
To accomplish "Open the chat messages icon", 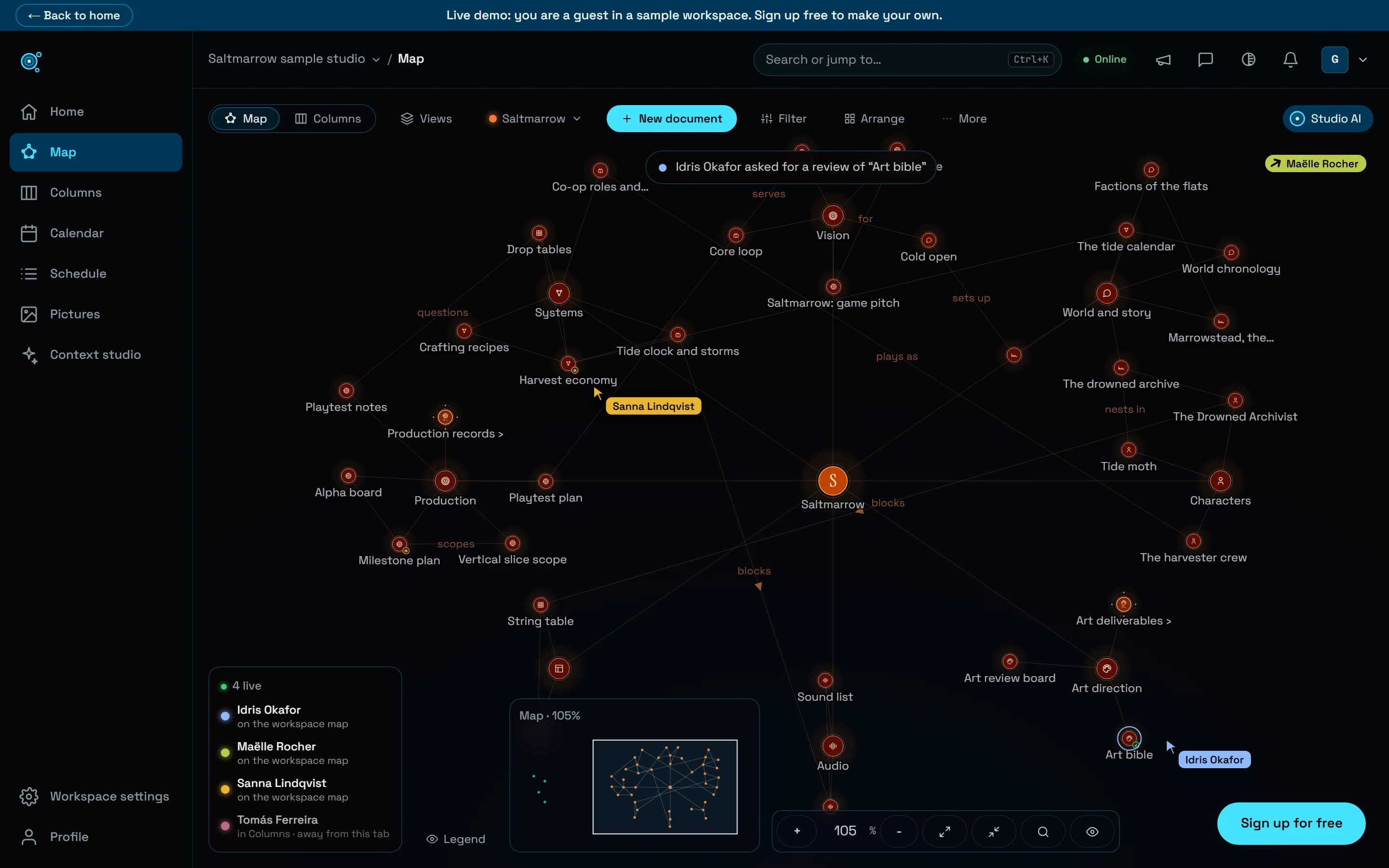I will [1205, 60].
